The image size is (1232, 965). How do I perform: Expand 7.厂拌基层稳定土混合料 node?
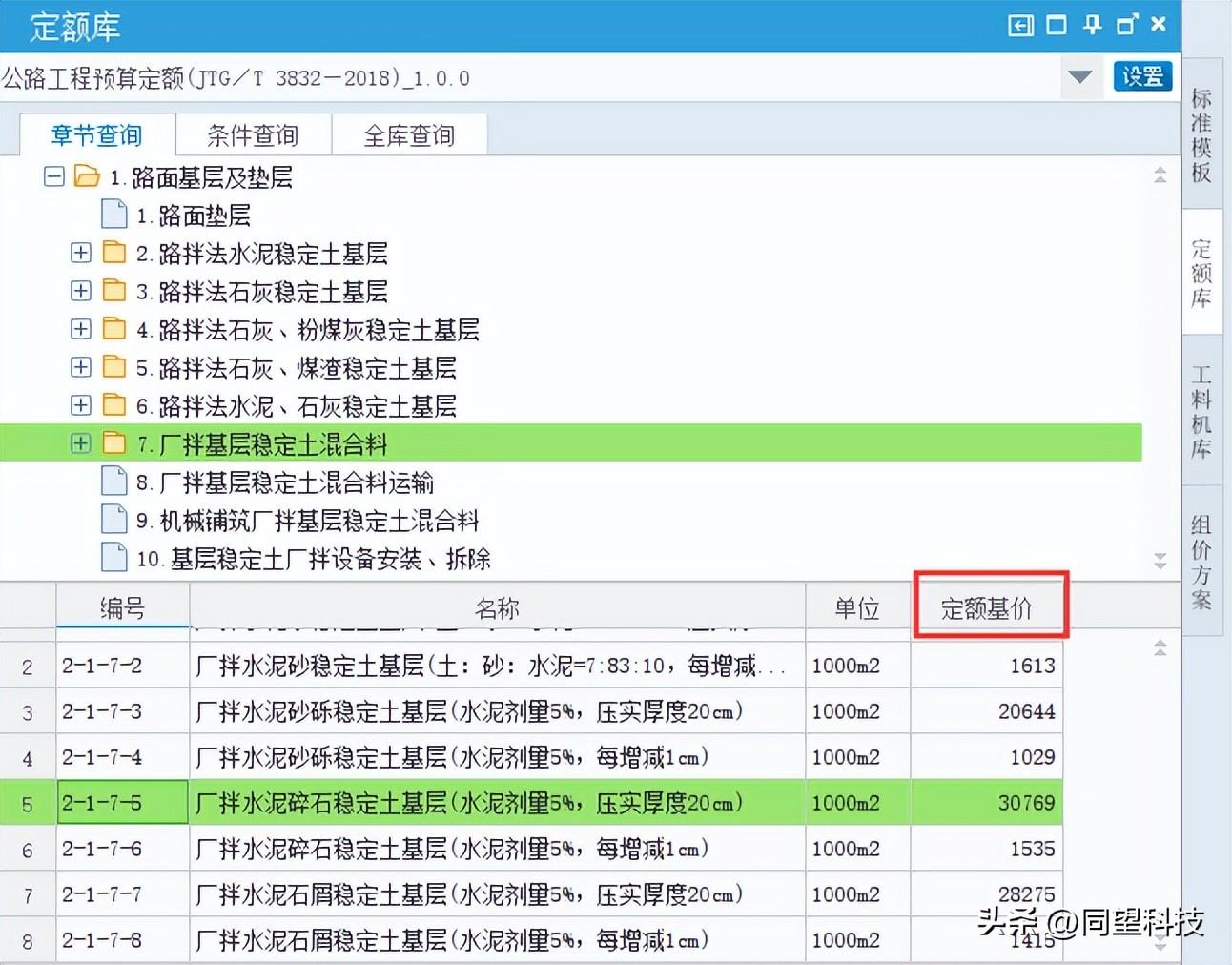coord(81,443)
